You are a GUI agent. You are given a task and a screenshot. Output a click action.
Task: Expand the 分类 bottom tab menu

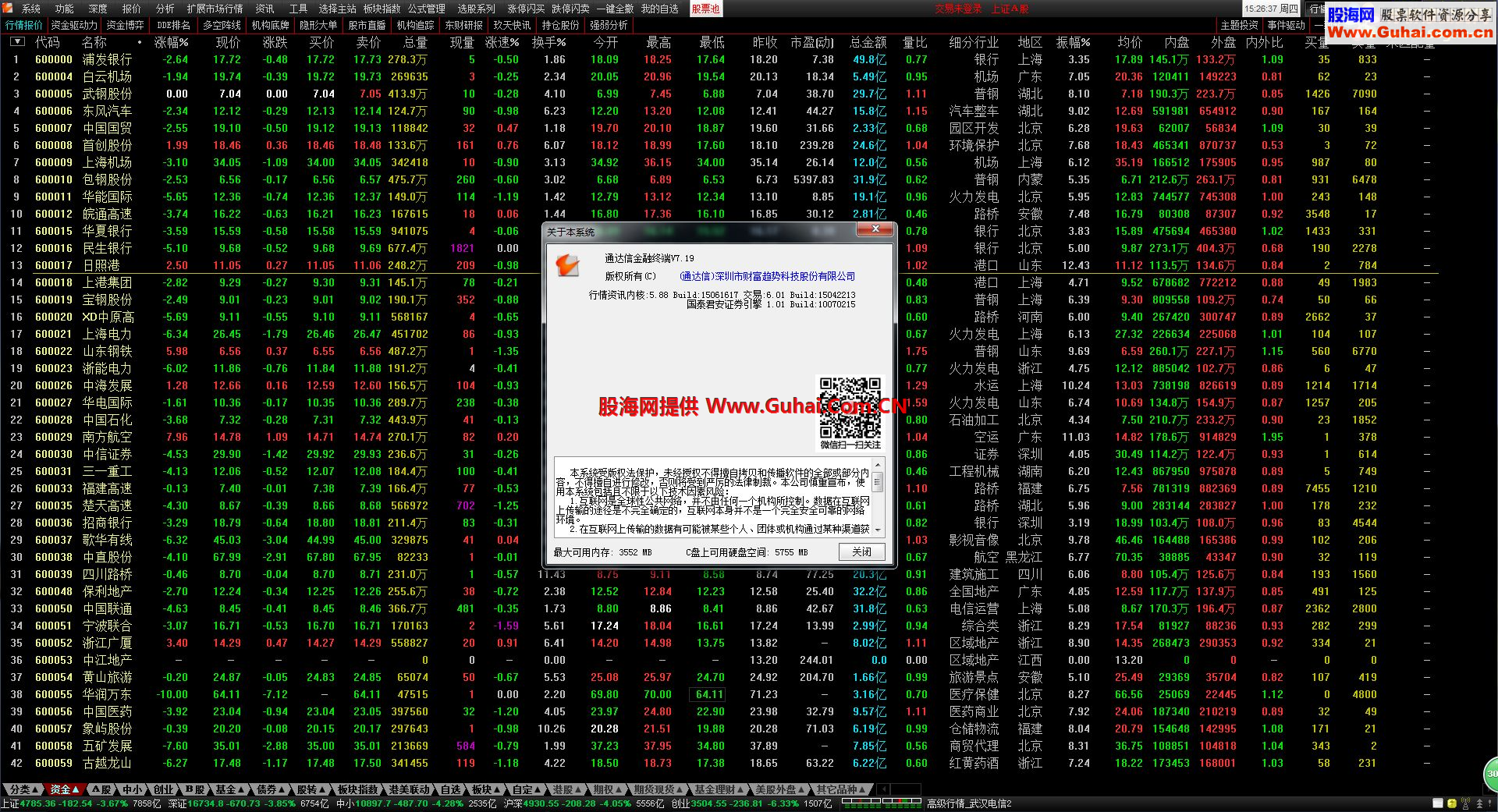24,789
